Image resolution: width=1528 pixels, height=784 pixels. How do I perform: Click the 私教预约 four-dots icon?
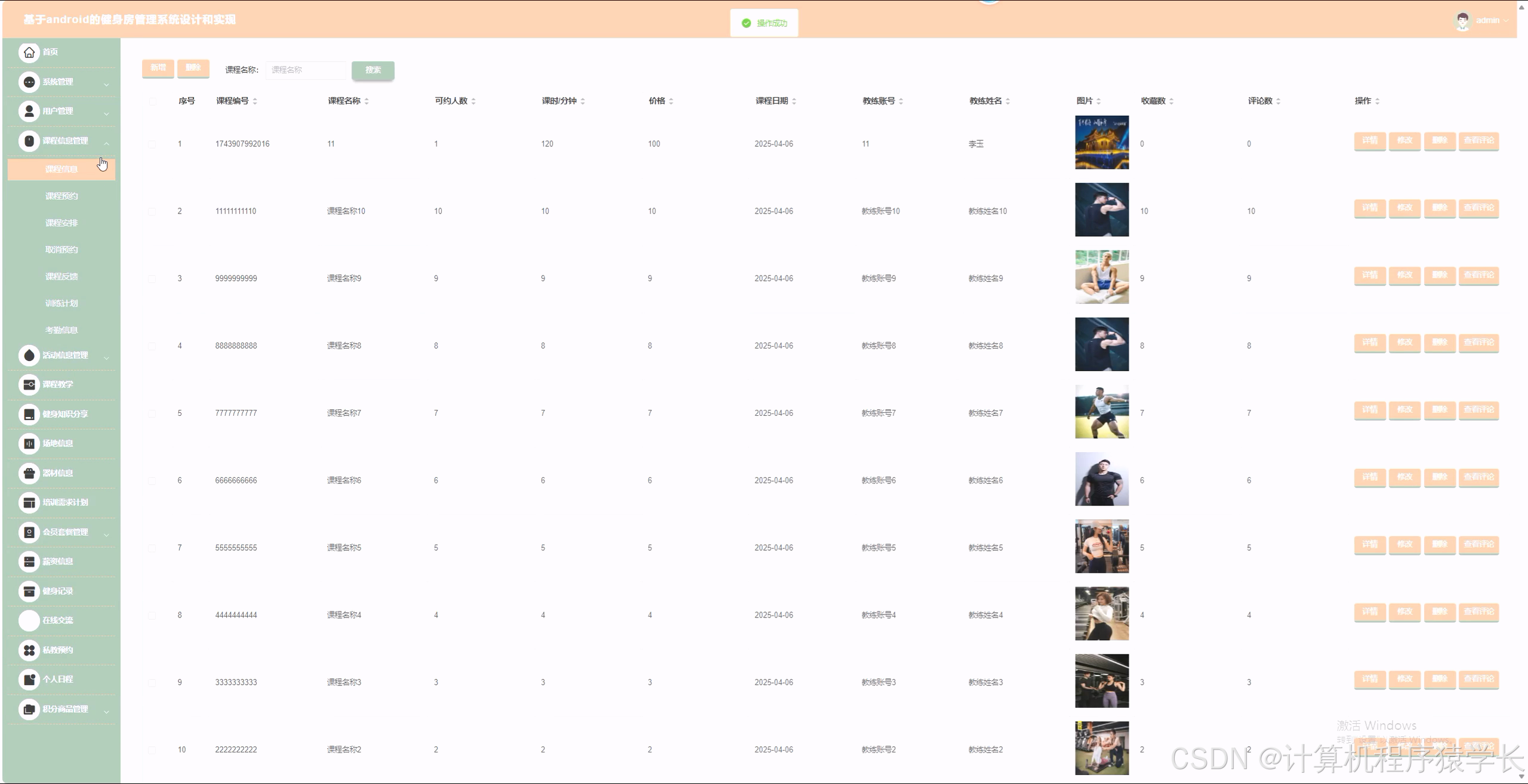[29, 650]
